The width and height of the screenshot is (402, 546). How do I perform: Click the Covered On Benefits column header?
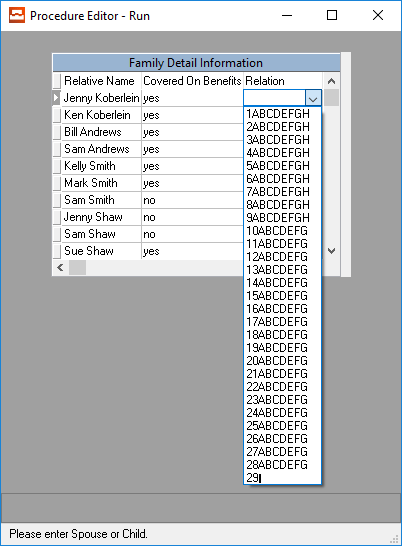click(x=192, y=81)
